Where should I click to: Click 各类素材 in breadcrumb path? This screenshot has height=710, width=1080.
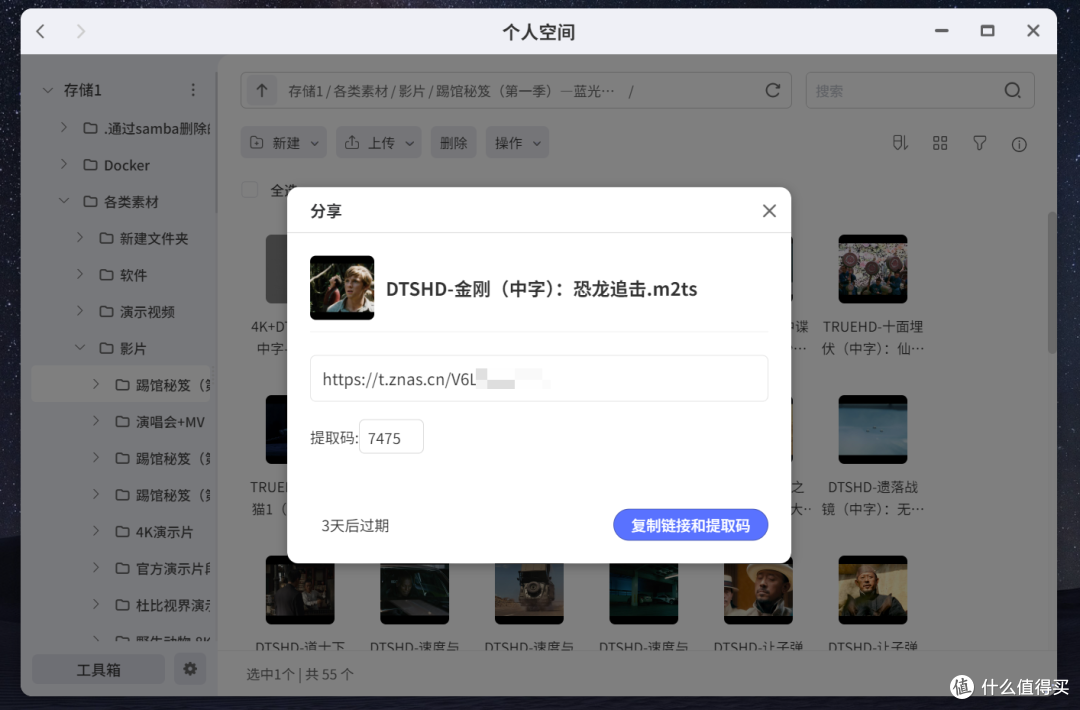(361, 91)
